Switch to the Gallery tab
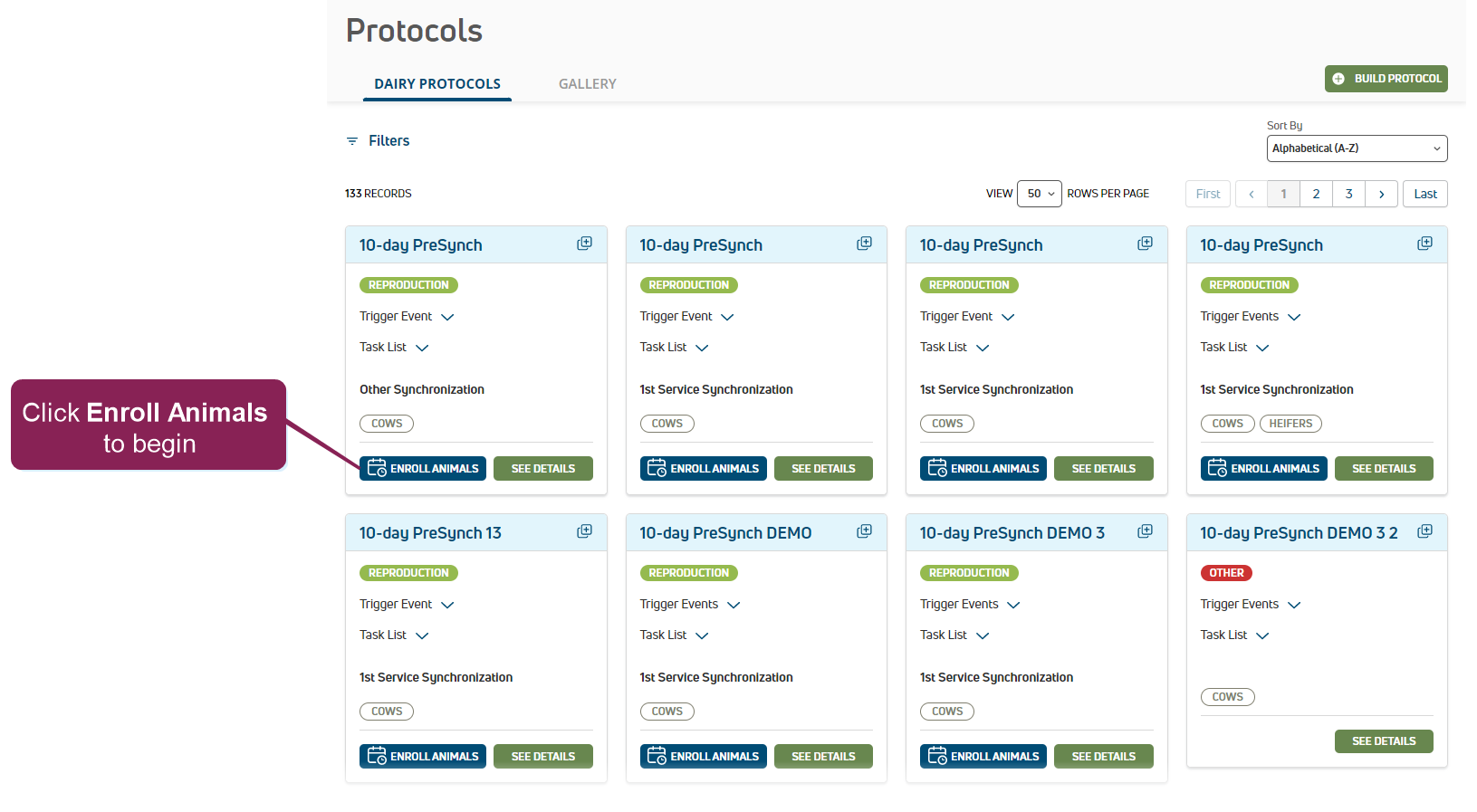Screen dimensions: 1477x812 (x=587, y=84)
